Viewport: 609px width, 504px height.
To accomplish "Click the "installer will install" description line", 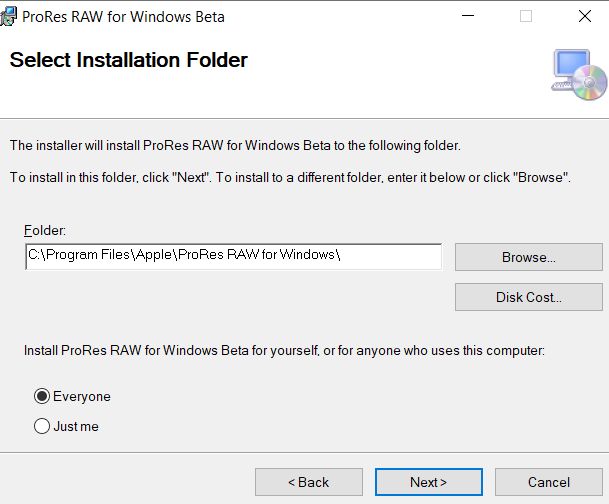I will (235, 145).
